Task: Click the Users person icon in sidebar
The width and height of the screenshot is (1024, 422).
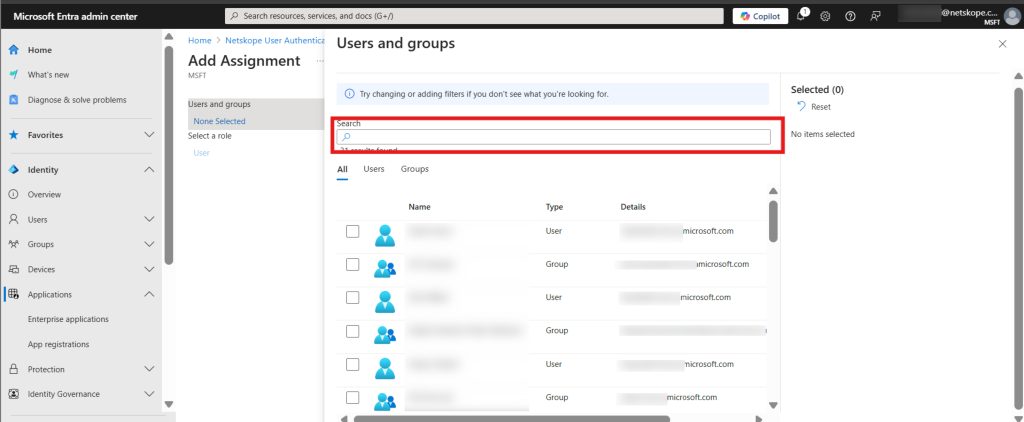Action: click(x=14, y=219)
